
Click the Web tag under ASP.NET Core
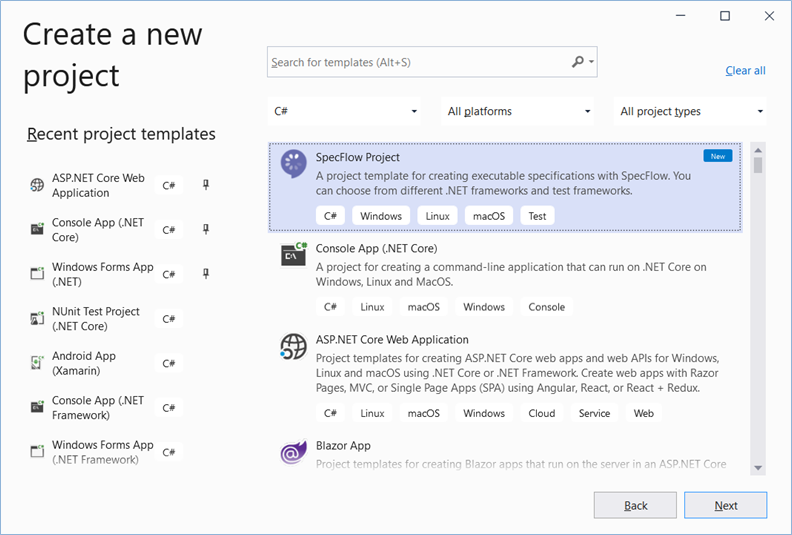[x=644, y=413]
